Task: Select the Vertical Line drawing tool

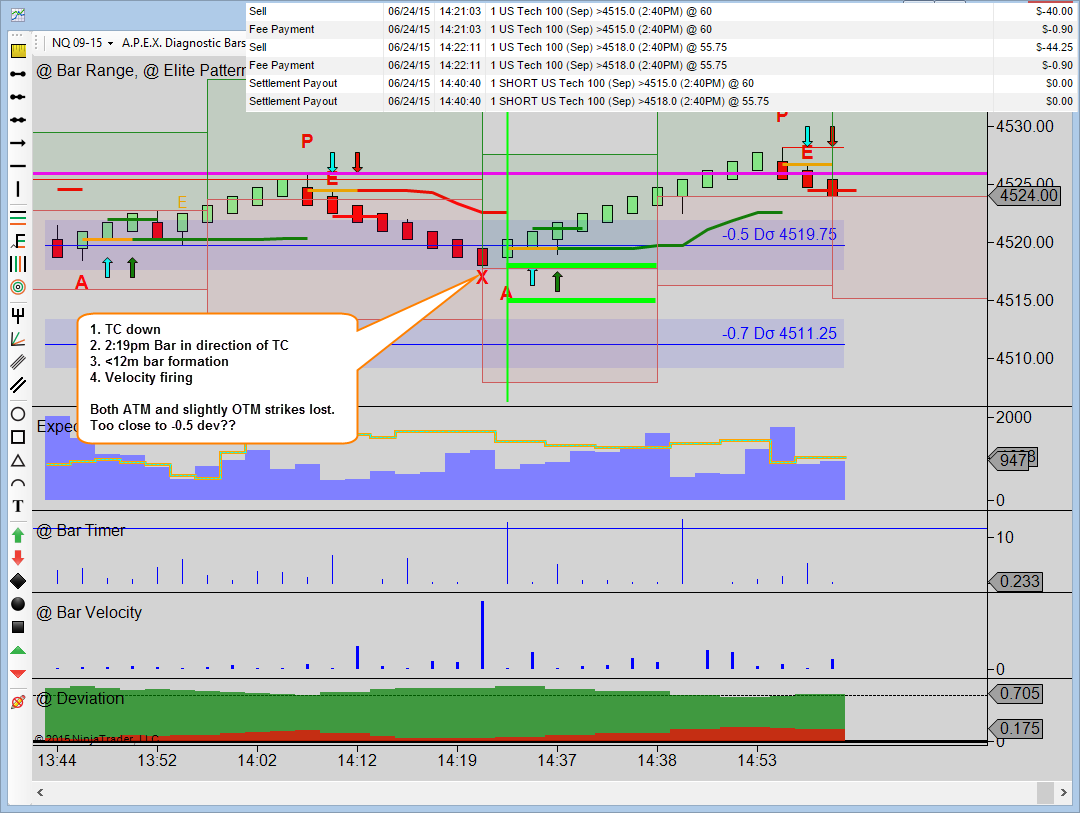Action: tap(18, 189)
